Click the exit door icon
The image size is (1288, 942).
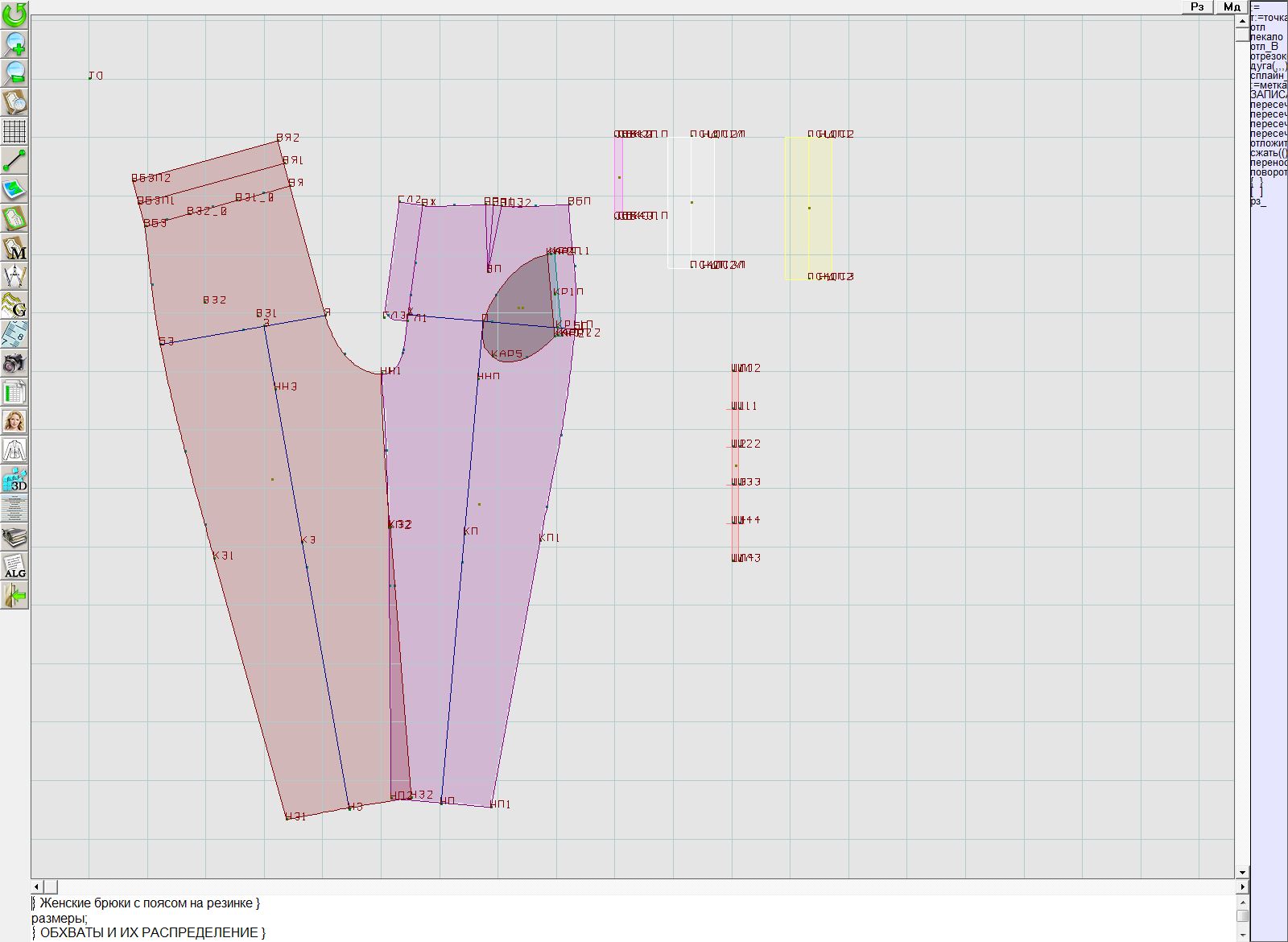tap(14, 595)
